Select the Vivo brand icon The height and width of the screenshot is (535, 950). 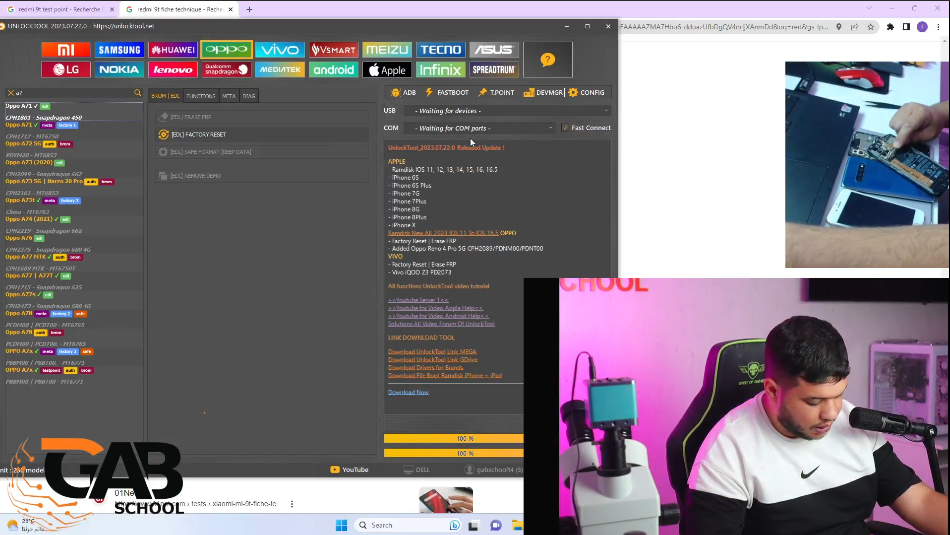[279, 50]
